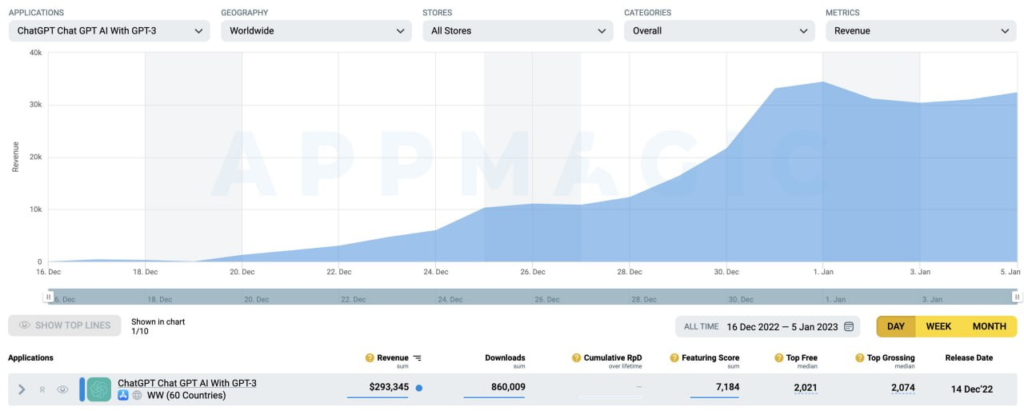Click the R marker in ChatGPT row
Image resolution: width=1024 pixels, height=415 pixels.
click(x=42, y=390)
